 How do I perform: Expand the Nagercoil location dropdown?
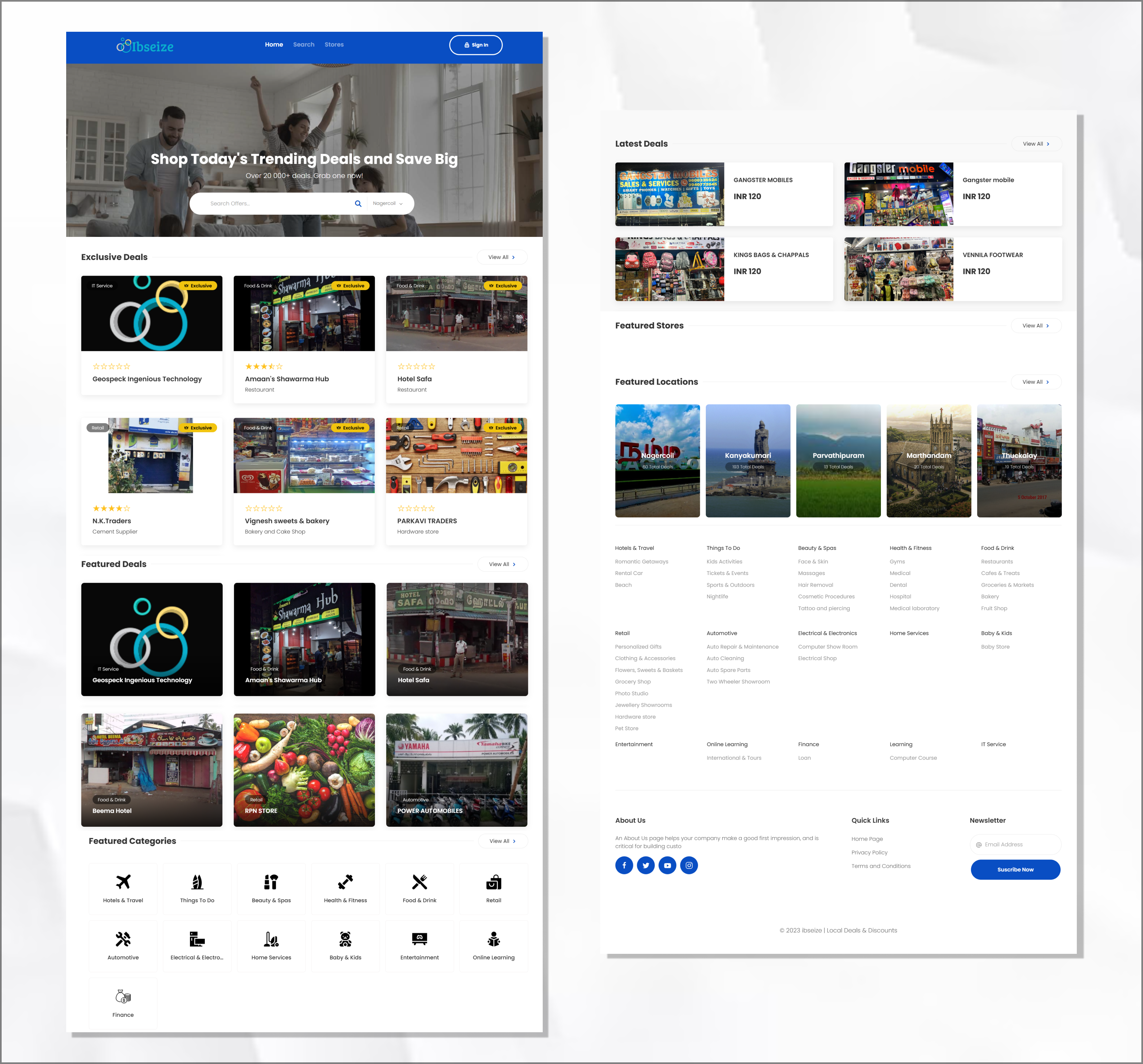click(x=388, y=203)
